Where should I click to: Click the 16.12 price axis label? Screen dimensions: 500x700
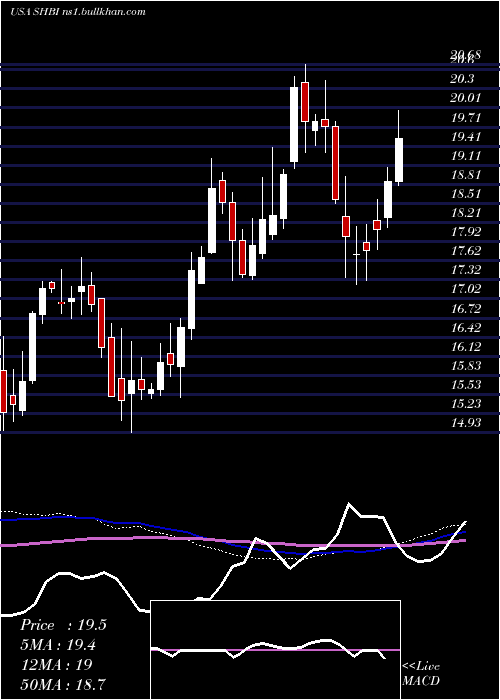(466, 346)
